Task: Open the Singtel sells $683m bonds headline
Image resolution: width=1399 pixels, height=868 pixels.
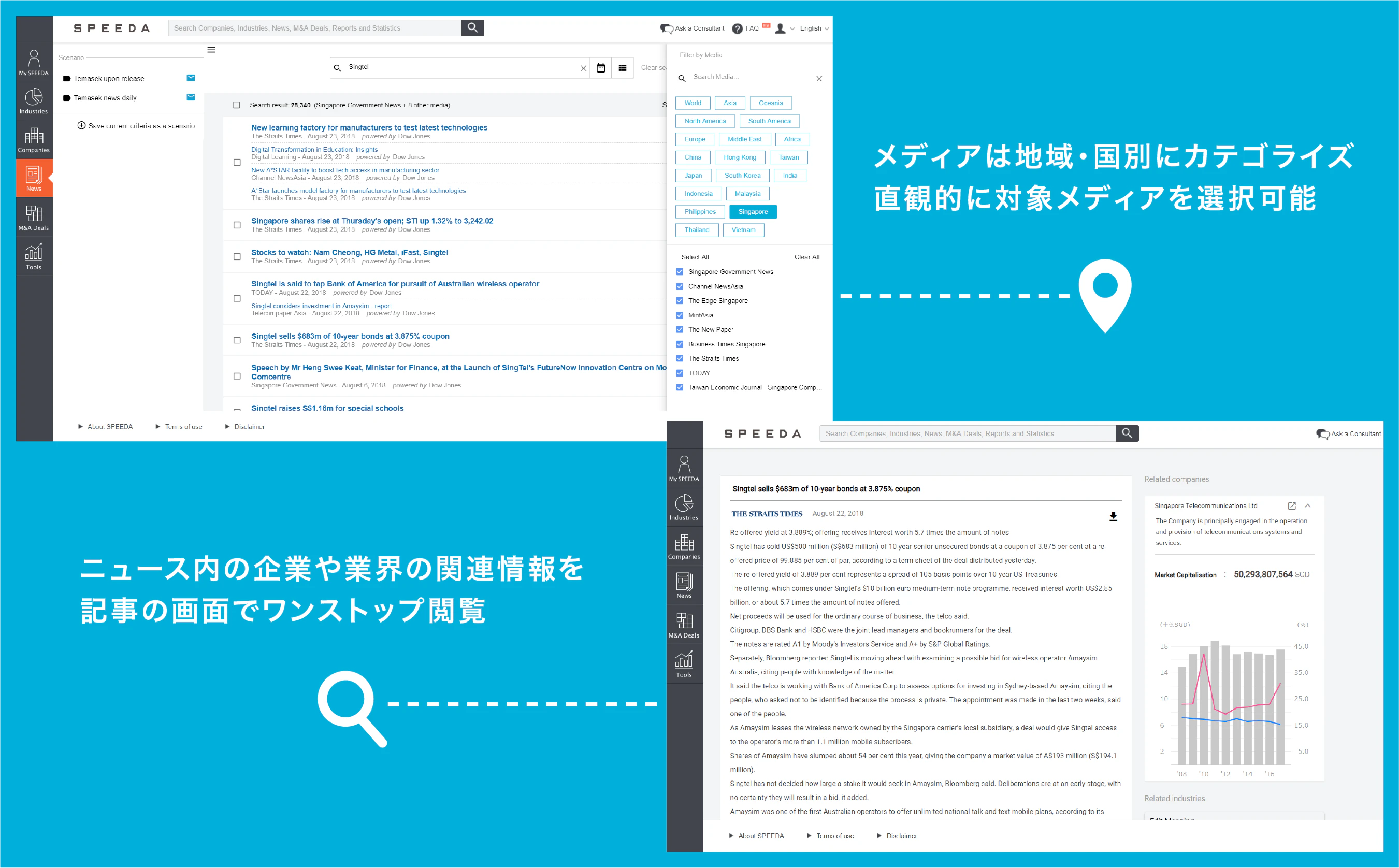Action: click(350, 336)
